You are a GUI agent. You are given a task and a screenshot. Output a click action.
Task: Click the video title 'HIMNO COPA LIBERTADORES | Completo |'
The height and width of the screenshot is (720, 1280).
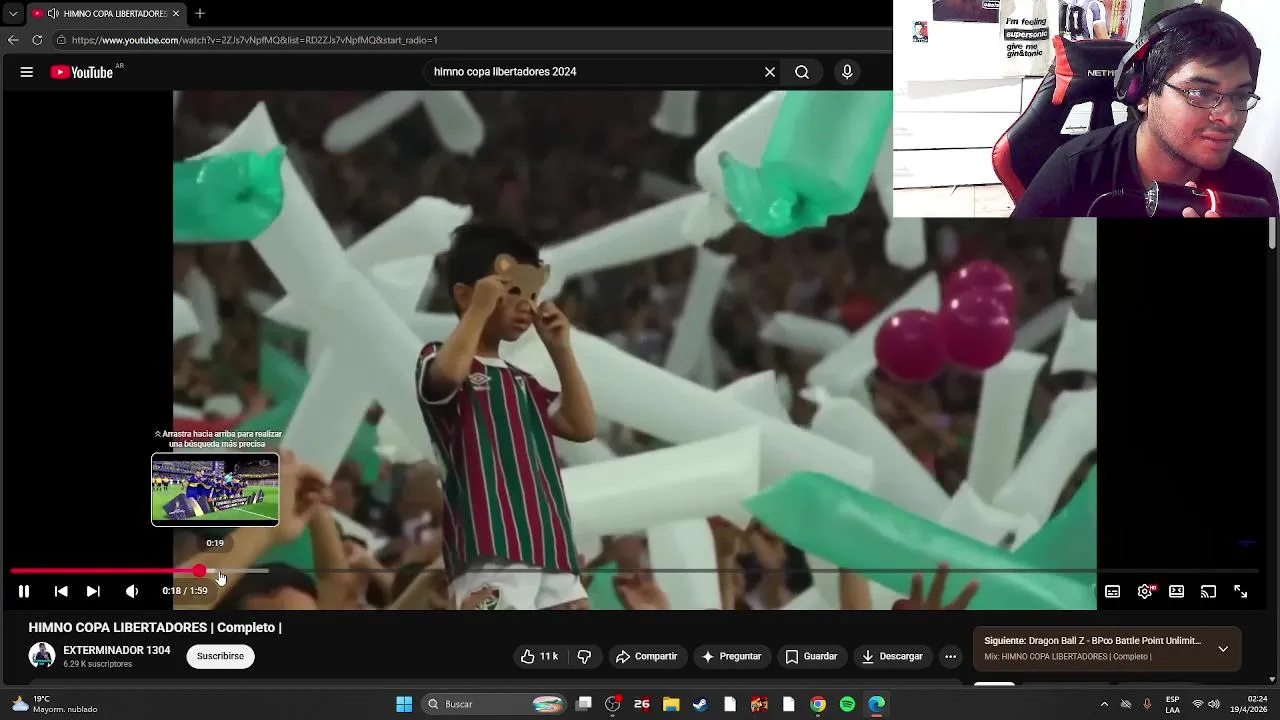155,627
